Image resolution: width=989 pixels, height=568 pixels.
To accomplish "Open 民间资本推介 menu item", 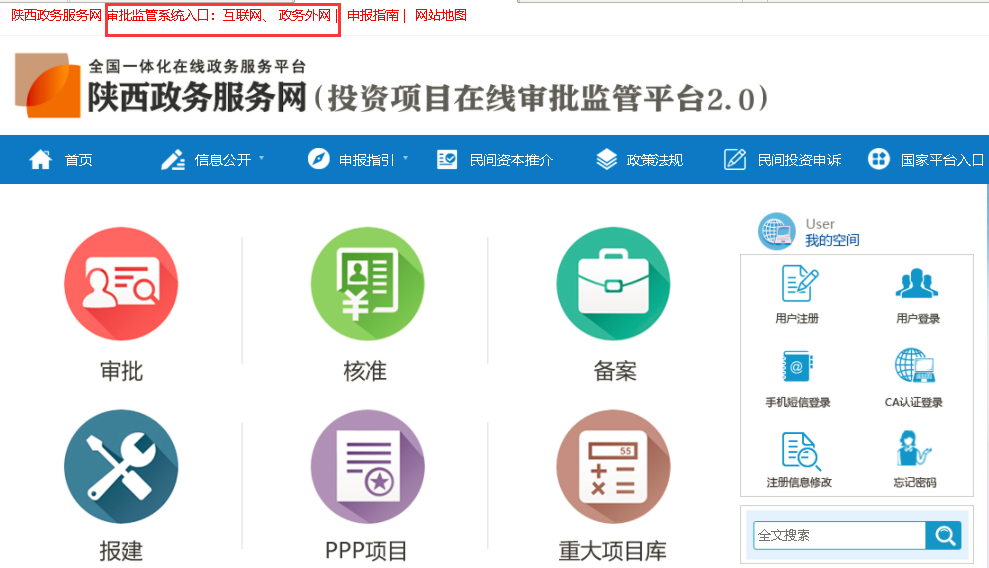I will point(512,160).
